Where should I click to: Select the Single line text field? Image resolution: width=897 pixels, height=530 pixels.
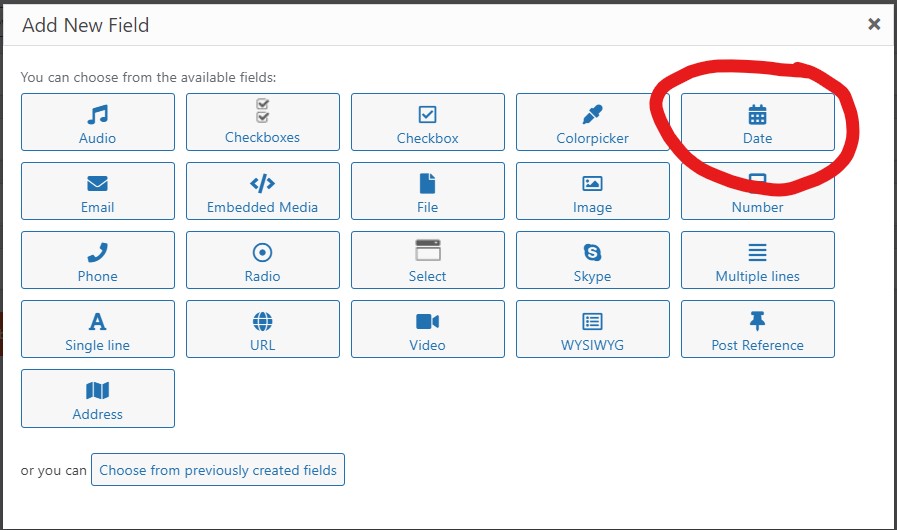click(97, 330)
